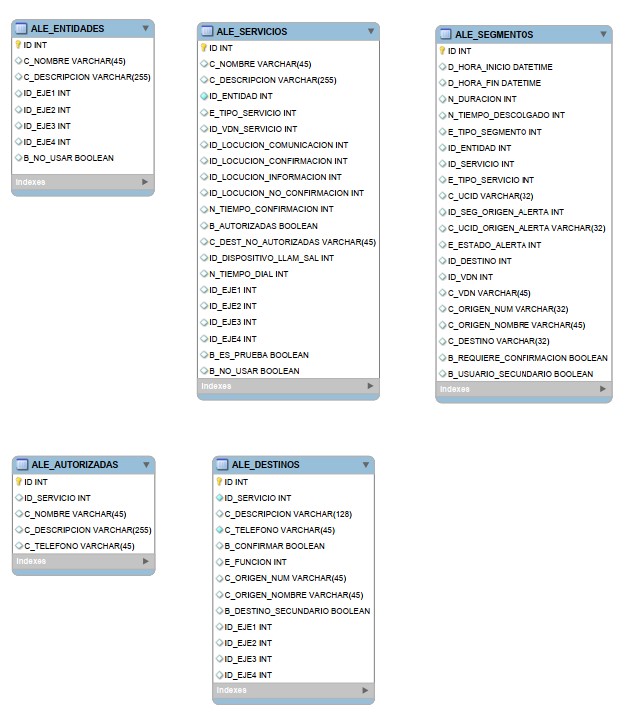The width and height of the screenshot is (631, 714).
Task: Select B_ES_PRUEBA BOOLEAN column
Action: (x=259, y=355)
